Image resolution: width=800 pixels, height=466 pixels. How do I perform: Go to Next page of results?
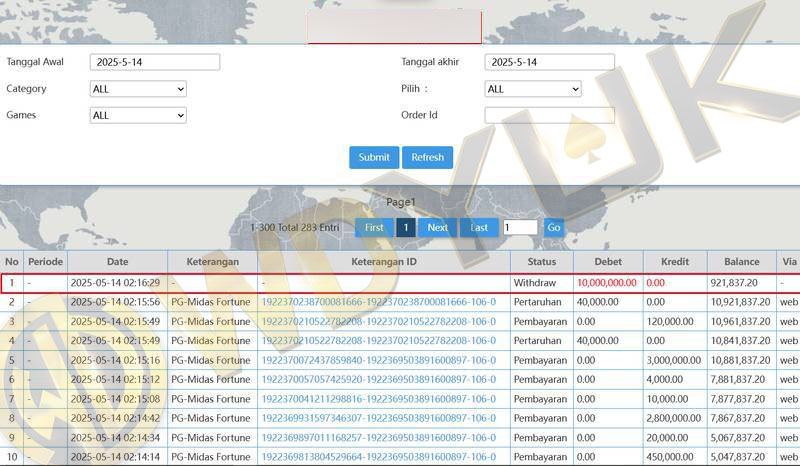tap(437, 227)
